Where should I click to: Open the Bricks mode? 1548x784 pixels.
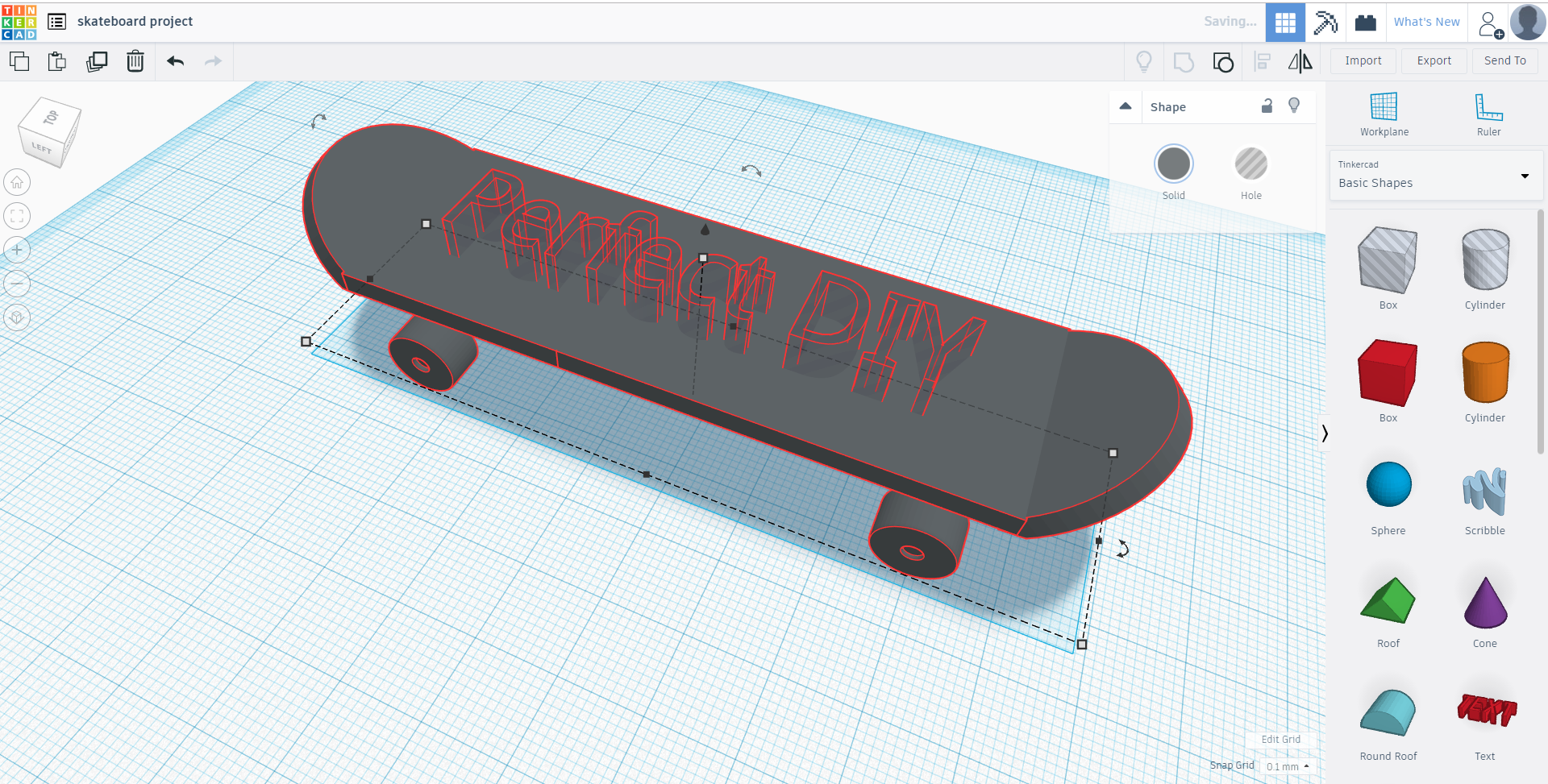(x=1366, y=22)
